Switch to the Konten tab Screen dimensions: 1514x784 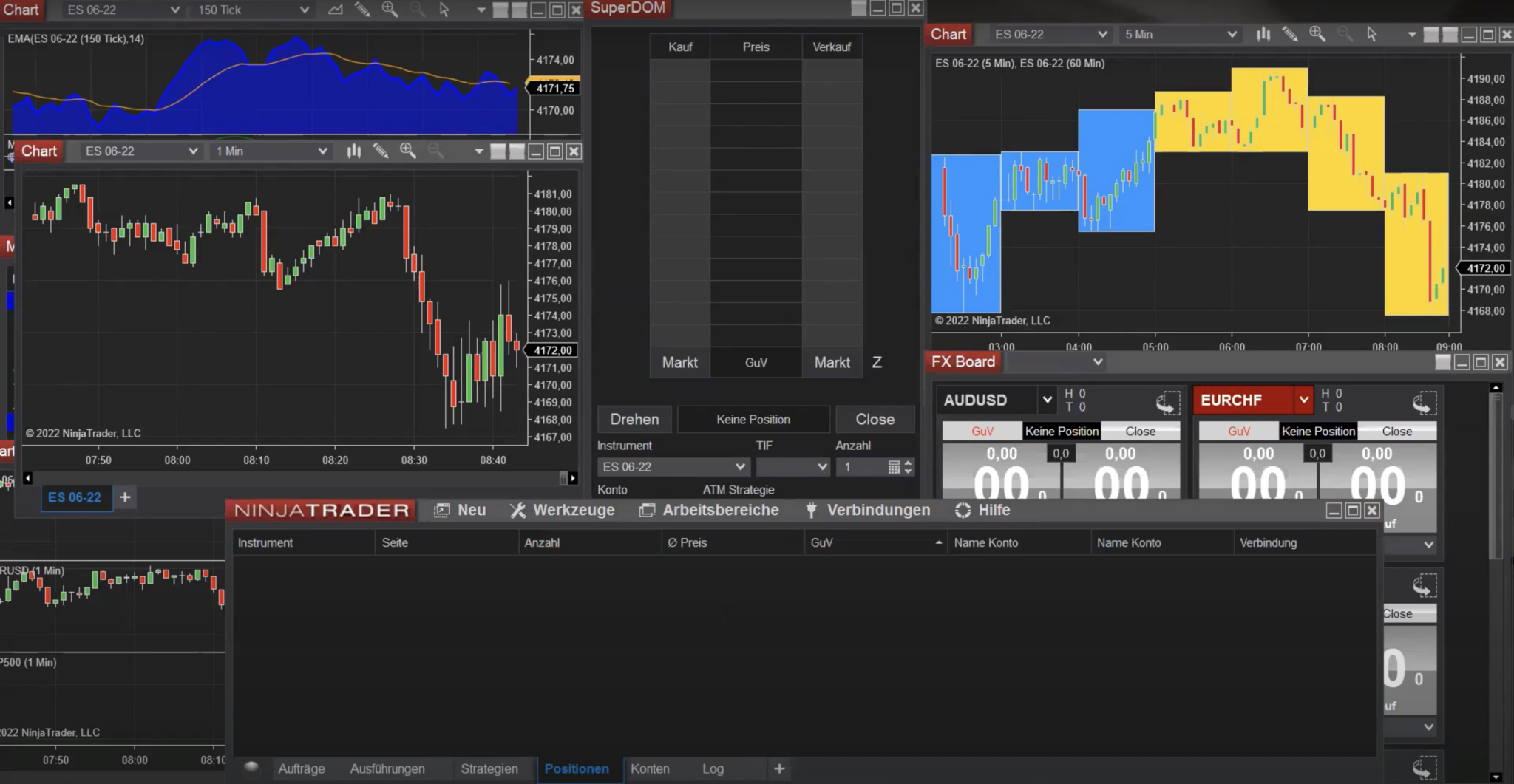650,768
